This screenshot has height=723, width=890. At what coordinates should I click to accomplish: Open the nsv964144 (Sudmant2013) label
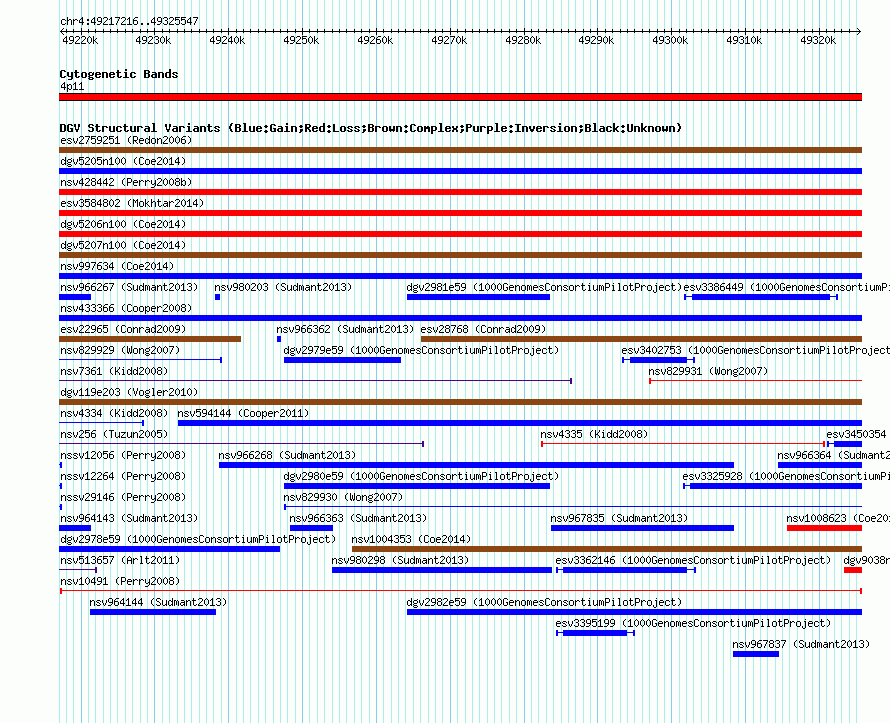pos(158,602)
